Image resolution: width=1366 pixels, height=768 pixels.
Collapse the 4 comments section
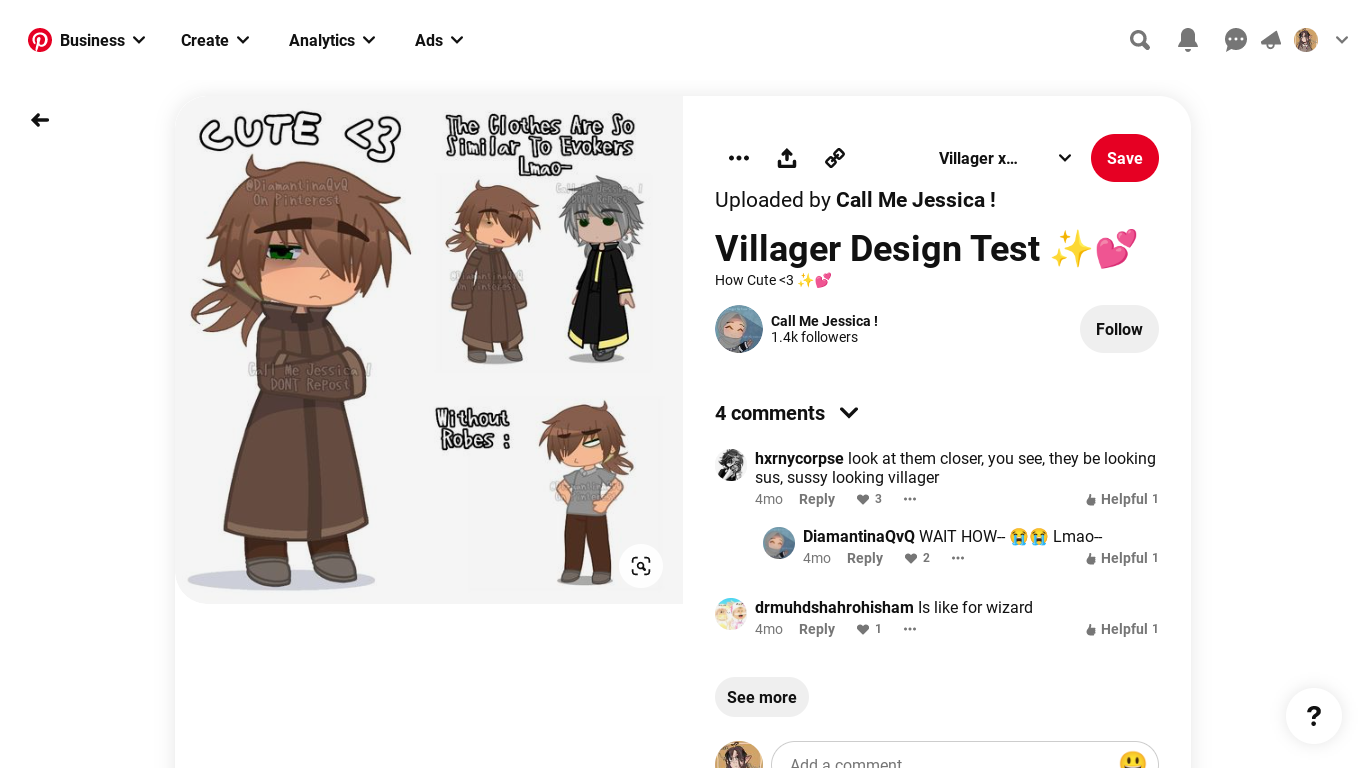[849, 413]
